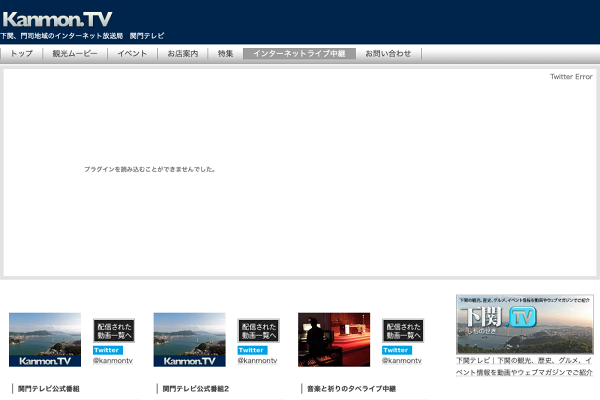The image size is (600, 400).
Task: Open the トップ menu item
Action: pyautogui.click(x=21, y=54)
